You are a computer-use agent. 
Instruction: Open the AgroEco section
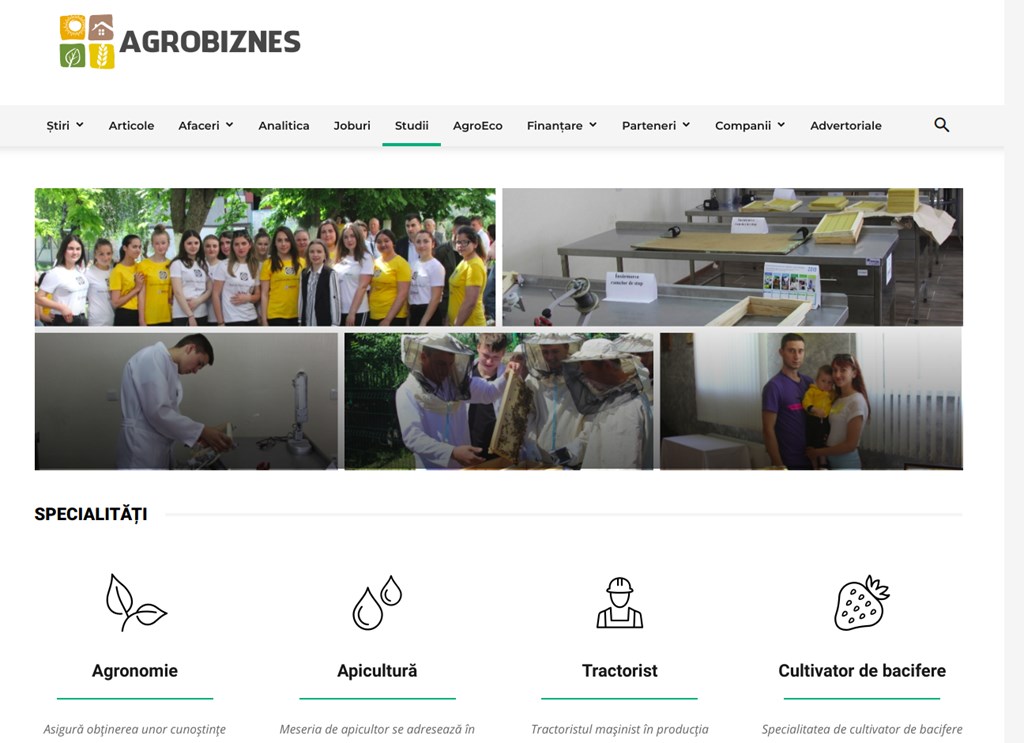coord(477,125)
